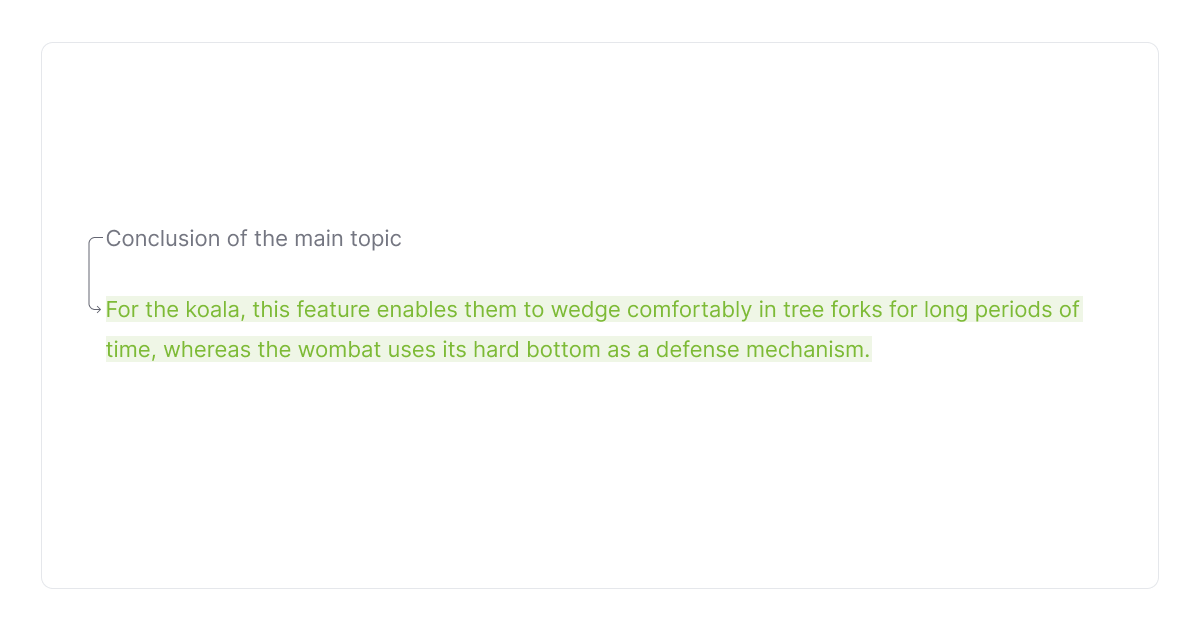Image resolution: width=1200 pixels, height=630 pixels.
Task: Select the "Conclusion of the main topic" label
Action: coord(253,239)
